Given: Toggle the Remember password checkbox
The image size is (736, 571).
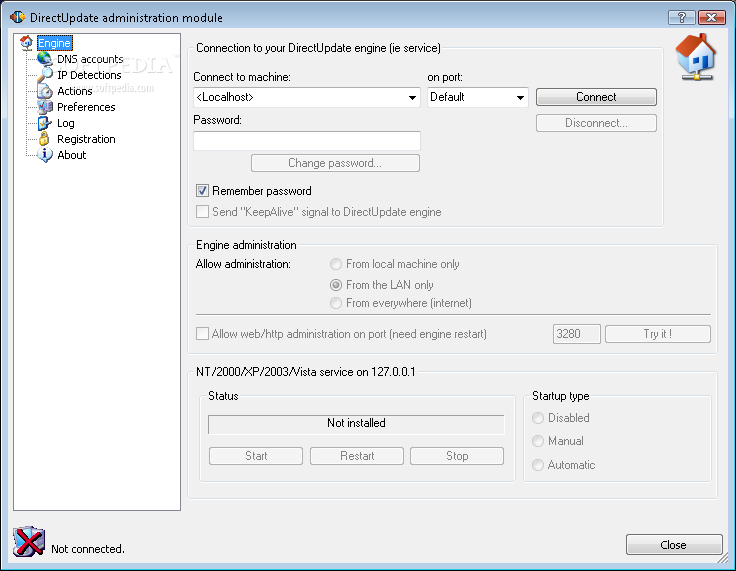Looking at the screenshot, I should pyautogui.click(x=202, y=191).
